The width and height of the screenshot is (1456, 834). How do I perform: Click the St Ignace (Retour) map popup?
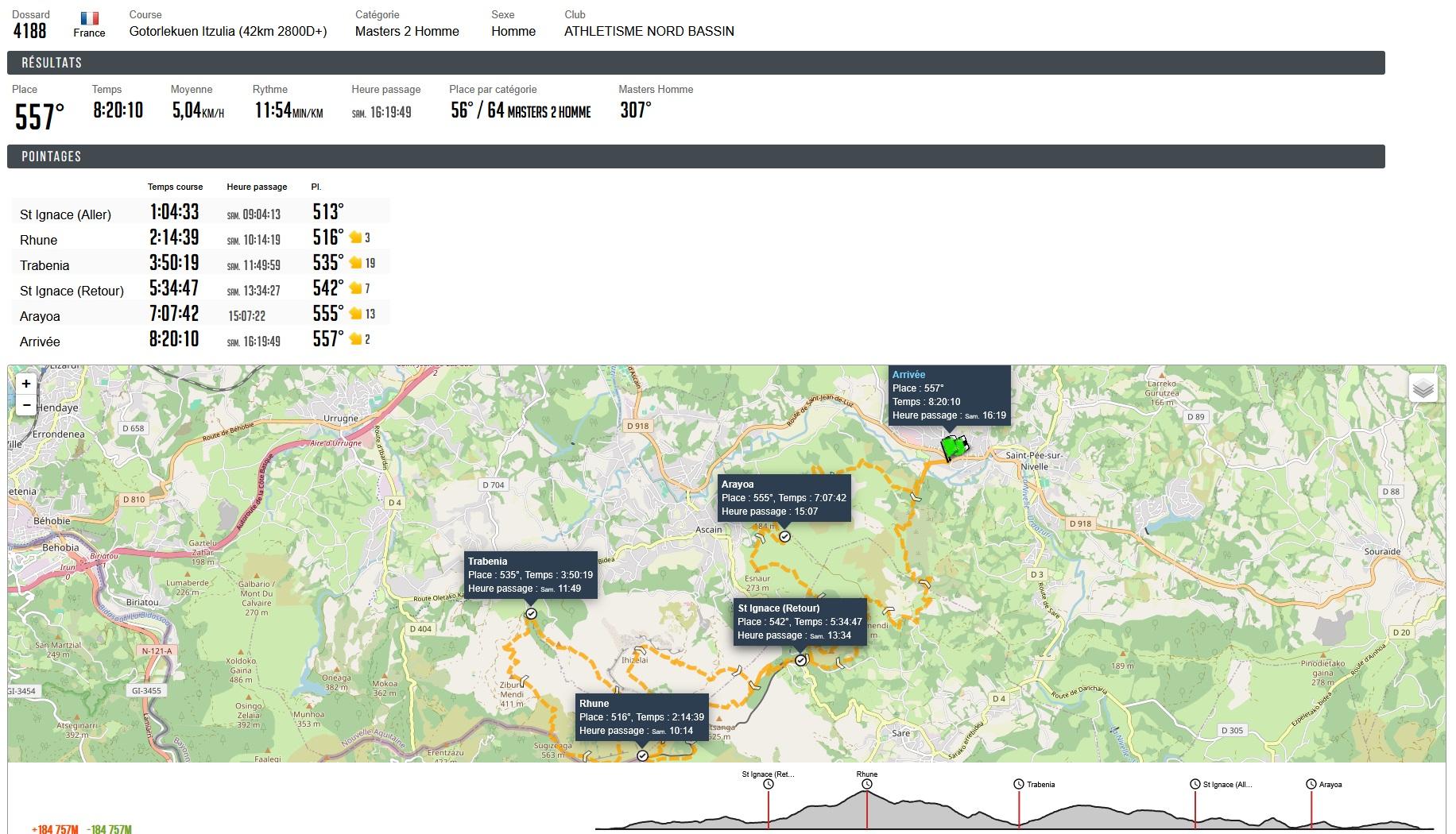coord(800,622)
